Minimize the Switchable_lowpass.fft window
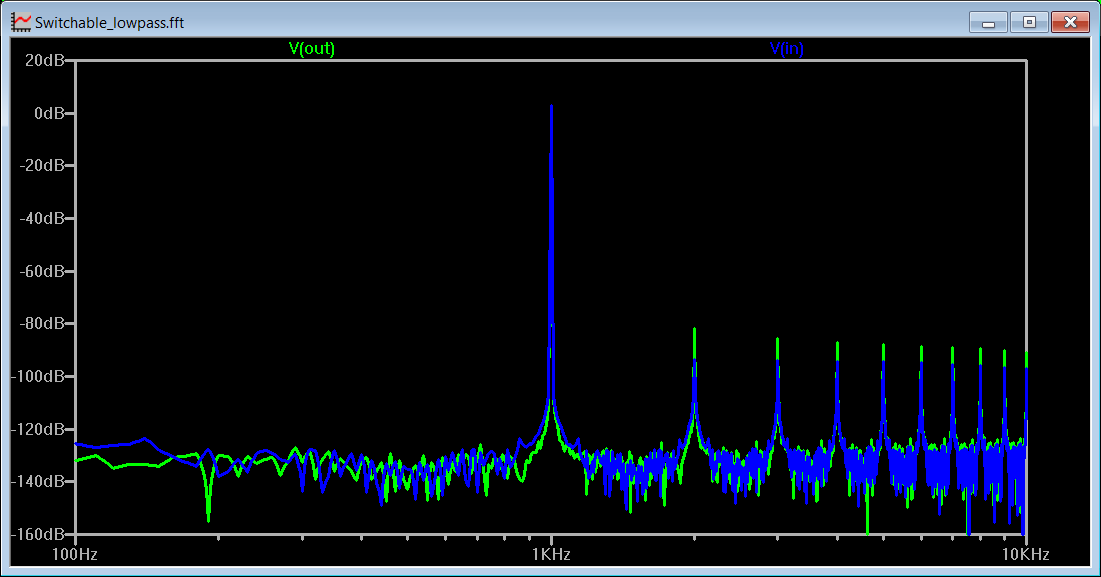1101x577 pixels. (x=989, y=22)
